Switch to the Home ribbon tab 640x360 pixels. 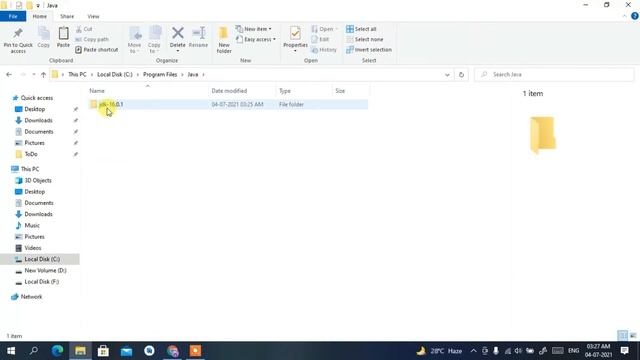point(40,16)
